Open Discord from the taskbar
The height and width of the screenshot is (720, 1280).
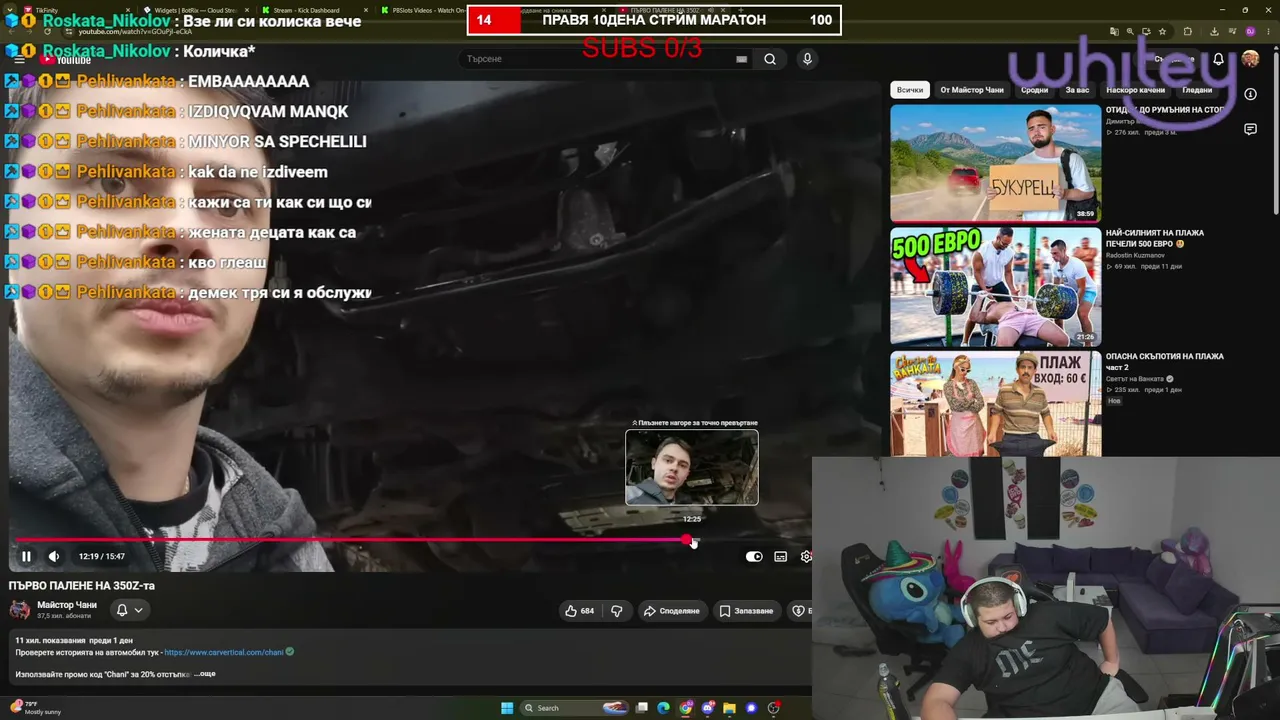[x=708, y=708]
